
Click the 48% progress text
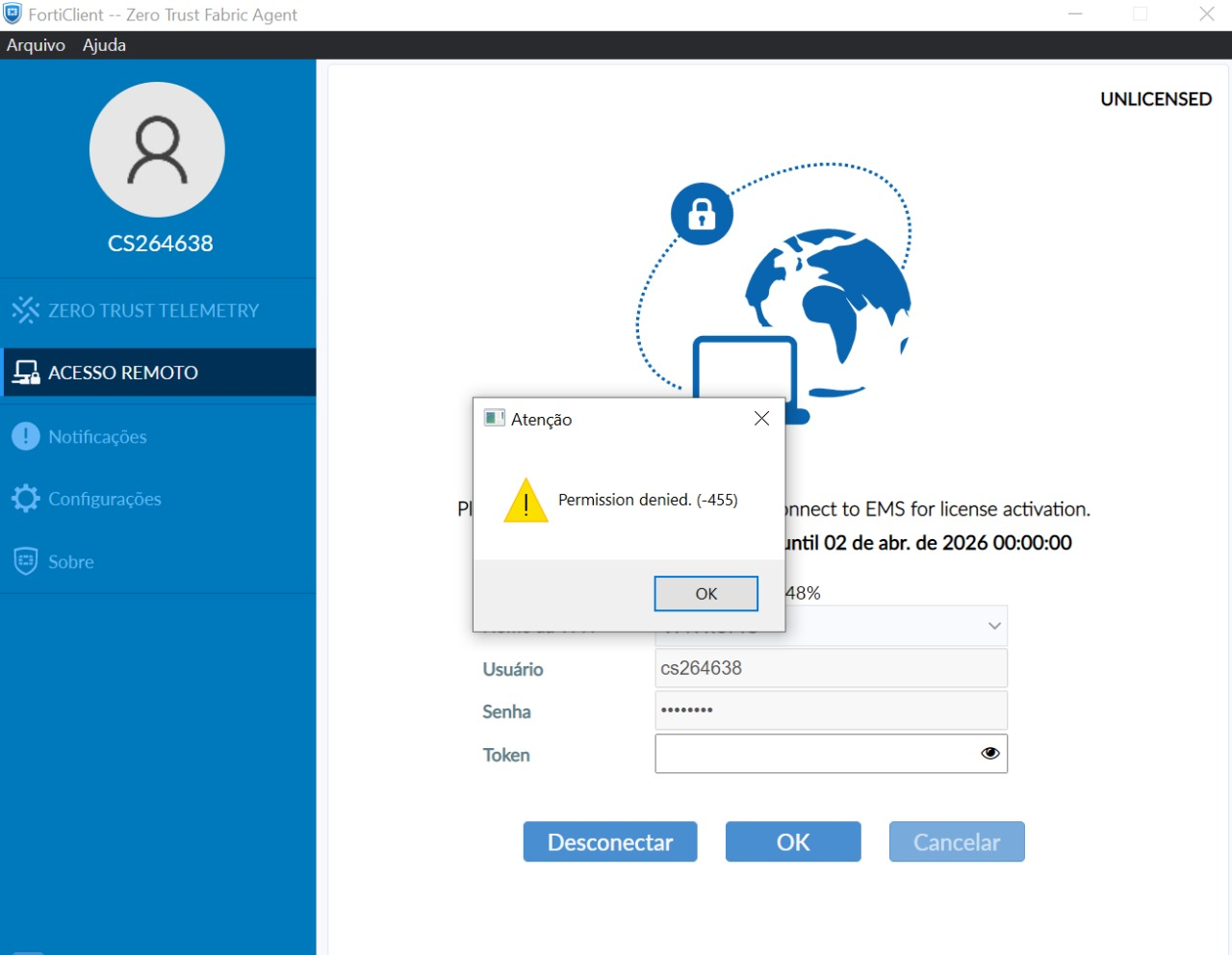tap(804, 593)
